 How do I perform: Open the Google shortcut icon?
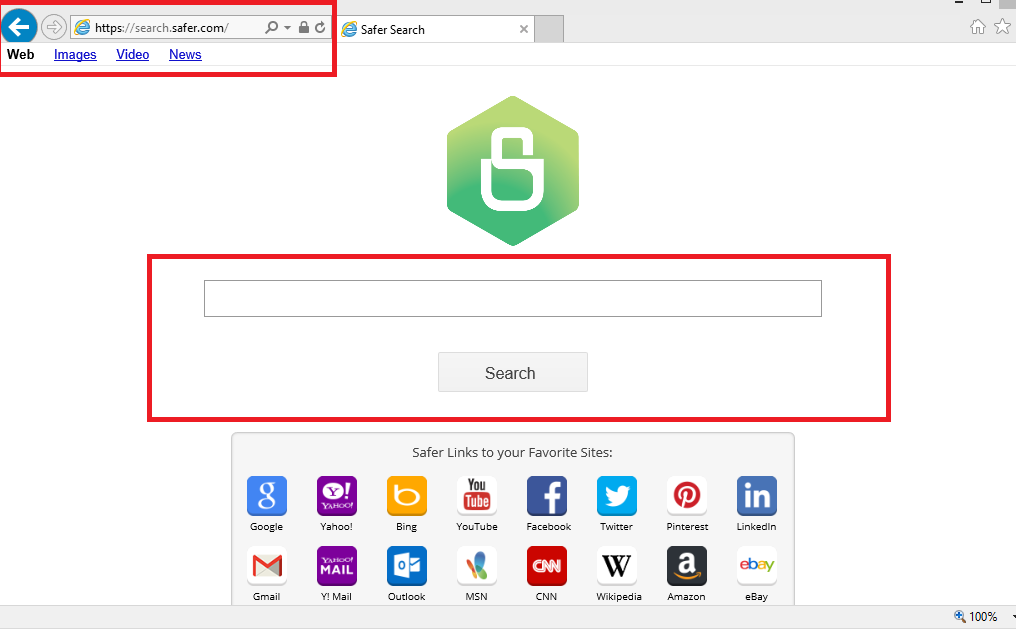tap(267, 496)
